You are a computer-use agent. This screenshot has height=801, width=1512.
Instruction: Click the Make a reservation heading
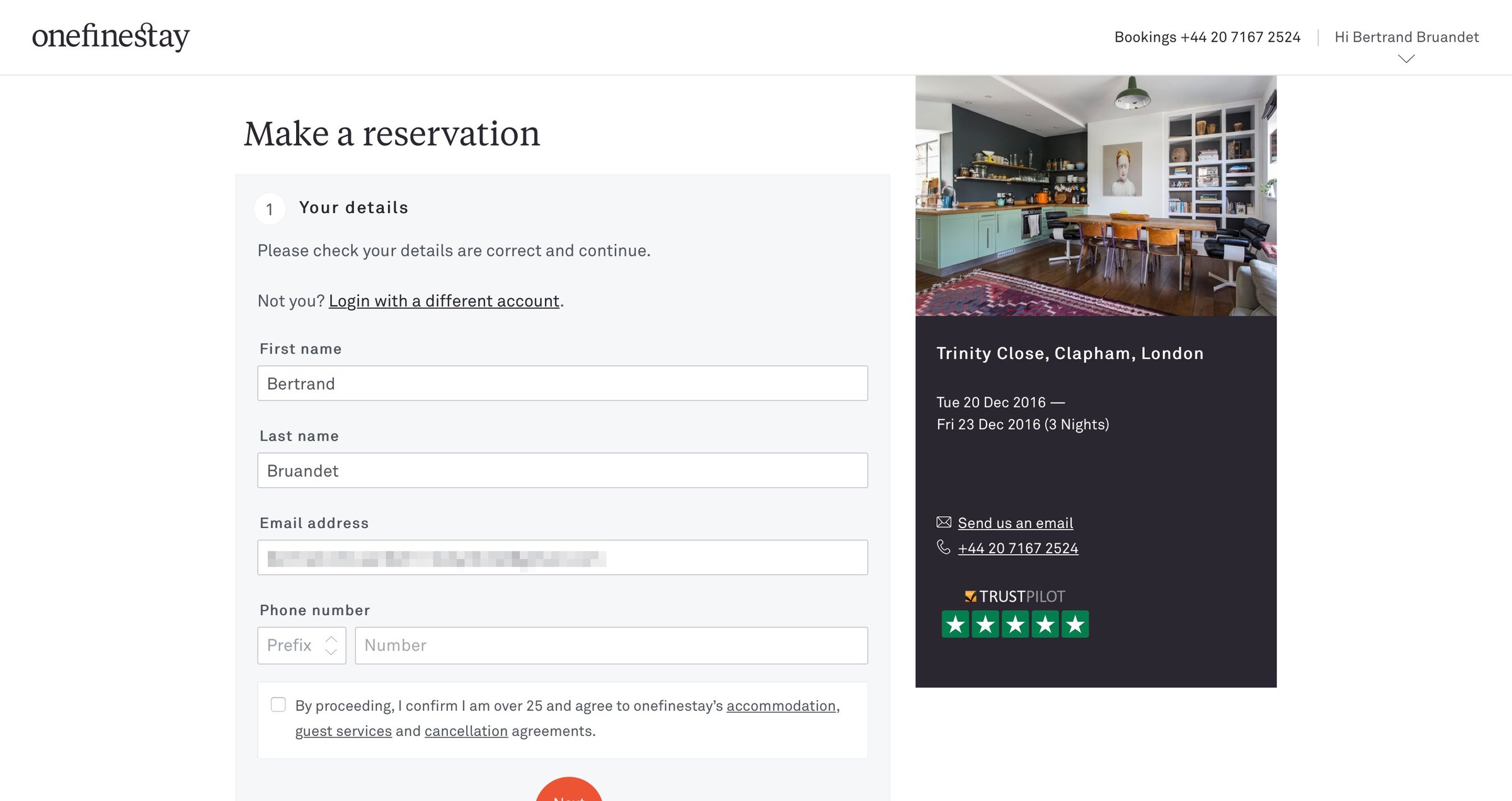click(x=392, y=134)
